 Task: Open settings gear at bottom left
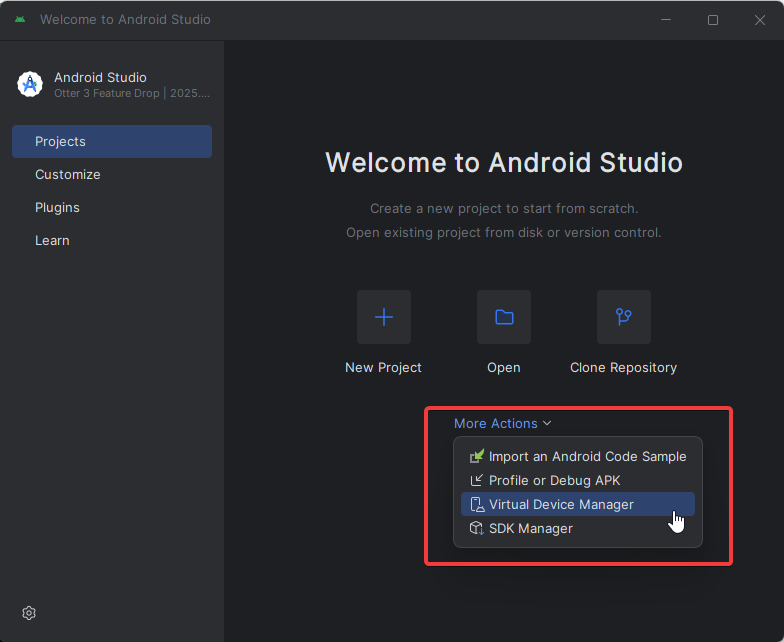(x=29, y=613)
